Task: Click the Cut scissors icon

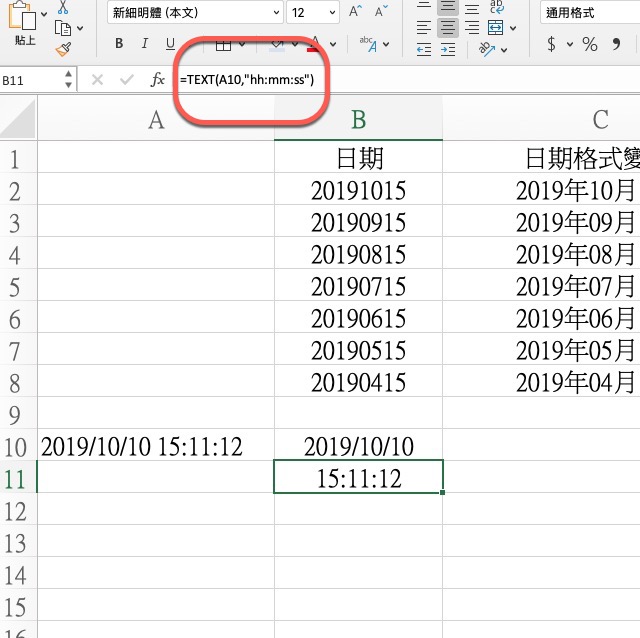Action: pyautogui.click(x=62, y=7)
